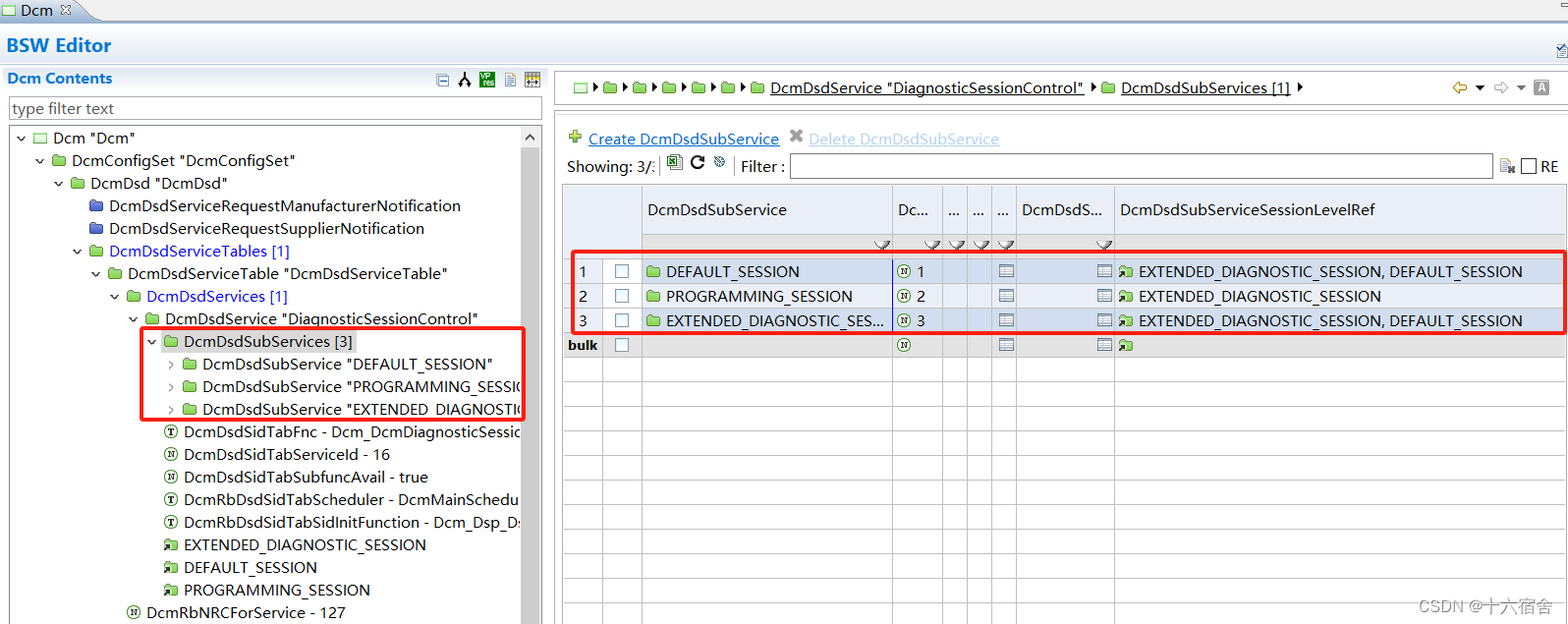The width and height of the screenshot is (1568, 624).
Task: Open forward-history dropdown arrow
Action: [1521, 88]
